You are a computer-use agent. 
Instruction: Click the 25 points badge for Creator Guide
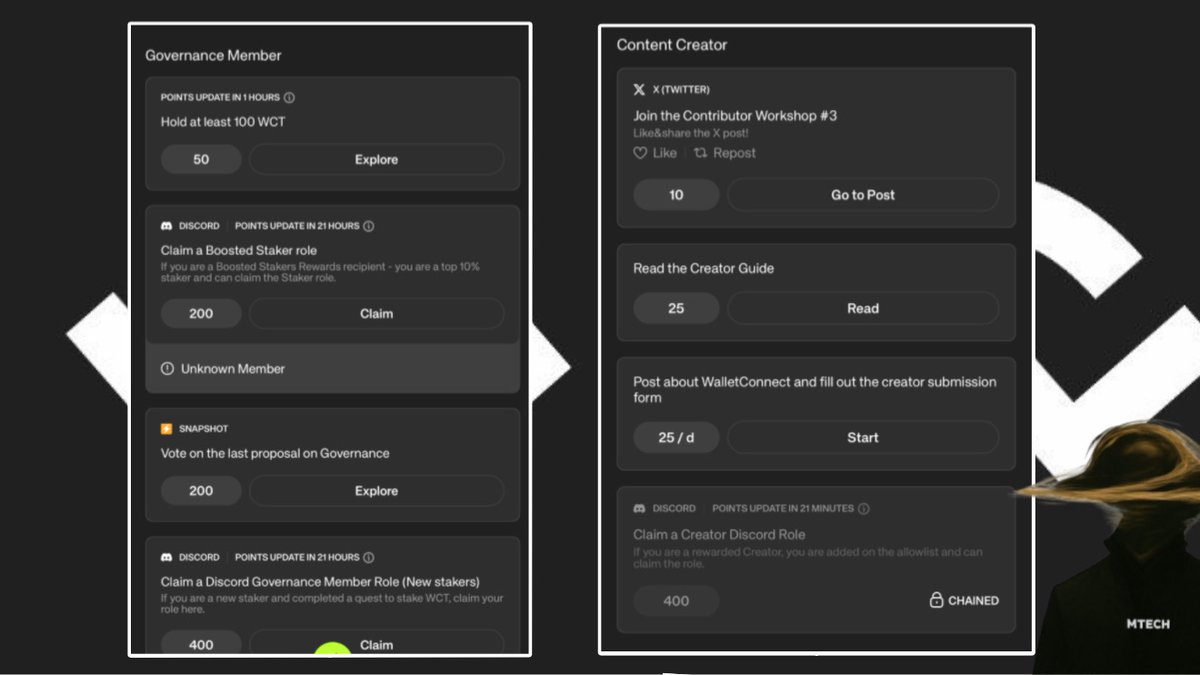[676, 308]
